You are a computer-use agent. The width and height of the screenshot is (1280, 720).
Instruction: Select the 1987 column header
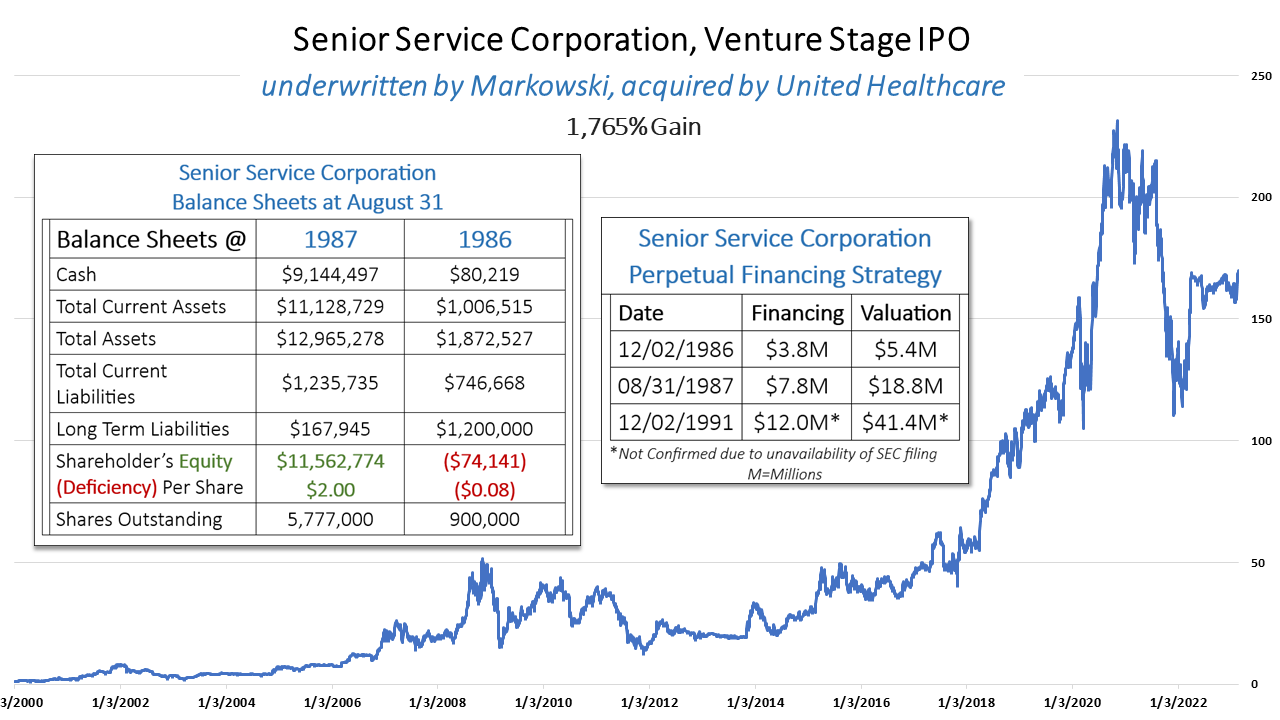pos(330,240)
